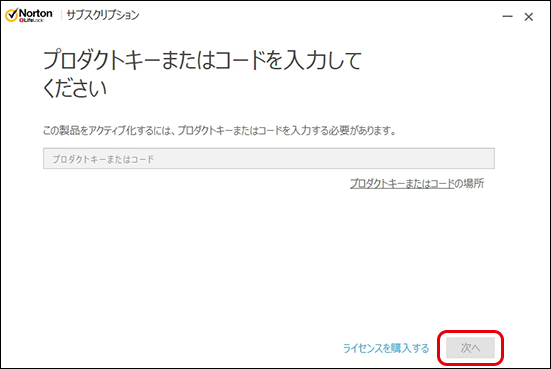551x369 pixels.
Task: Open the プロダクトキーまたはコードの場所 link
Action: coord(417,183)
